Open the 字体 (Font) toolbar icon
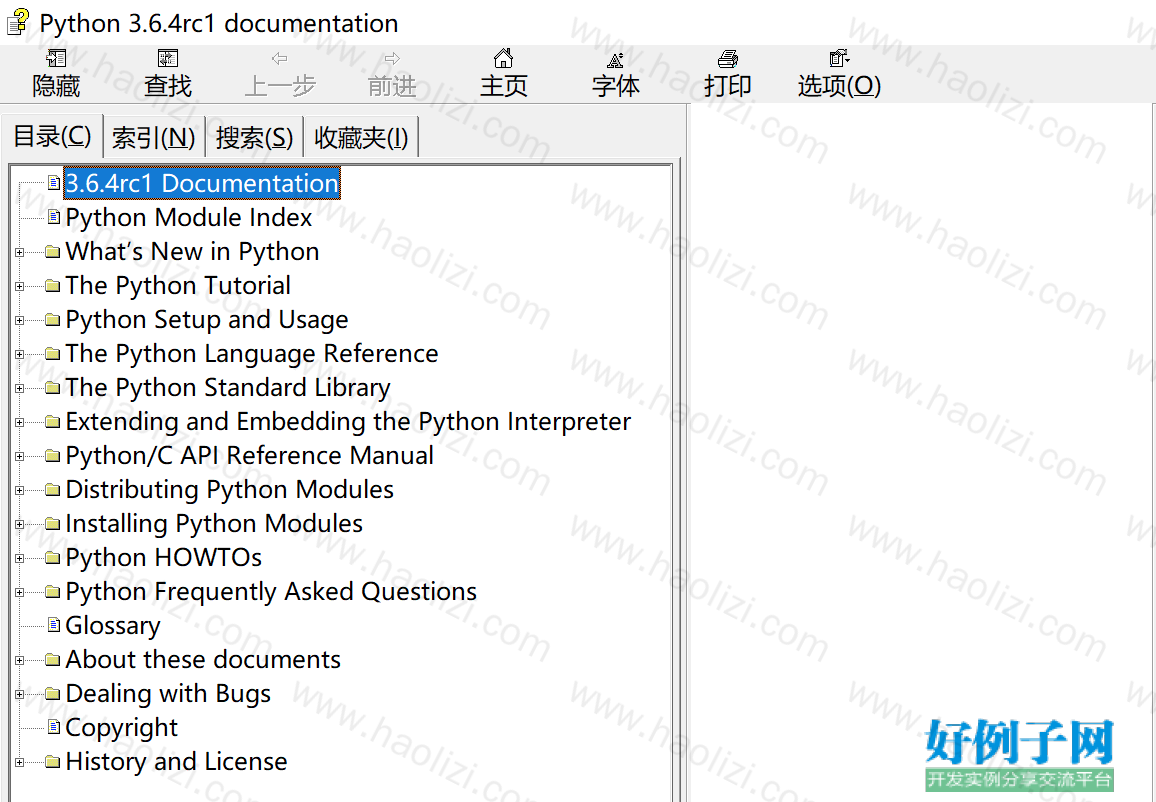 (x=616, y=59)
